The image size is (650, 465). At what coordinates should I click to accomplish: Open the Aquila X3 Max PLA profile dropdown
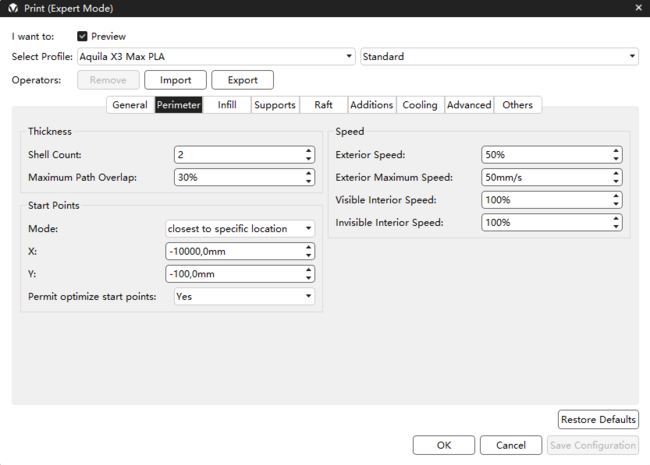point(215,57)
